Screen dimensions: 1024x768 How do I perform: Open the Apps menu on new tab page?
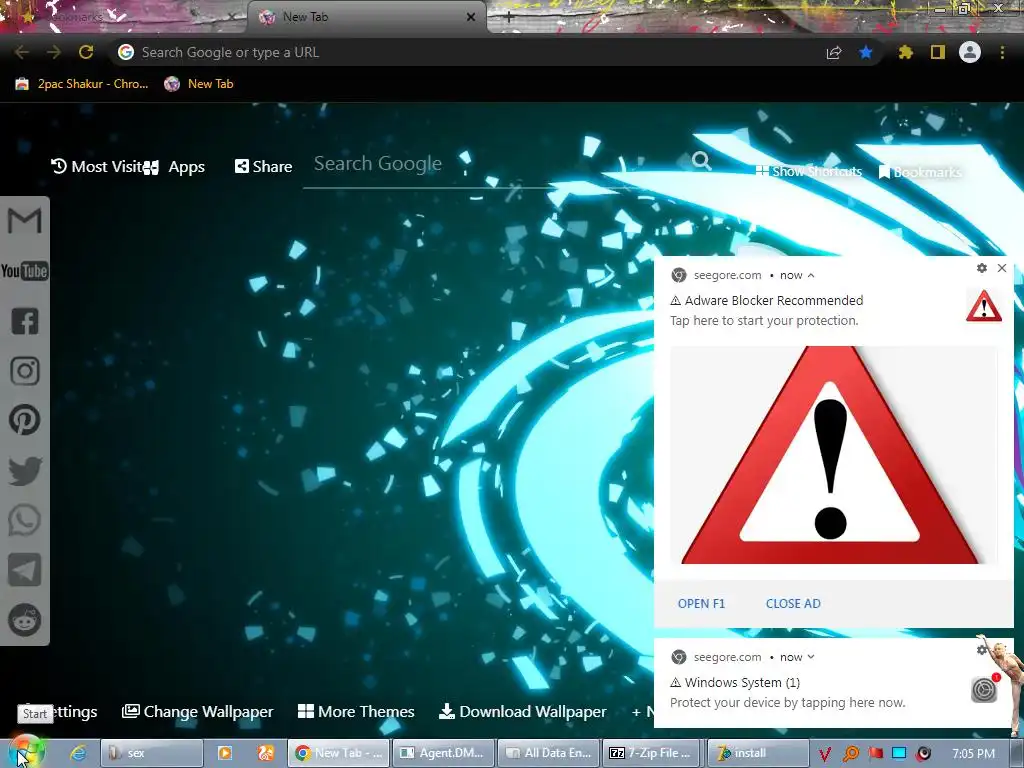pyautogui.click(x=174, y=167)
